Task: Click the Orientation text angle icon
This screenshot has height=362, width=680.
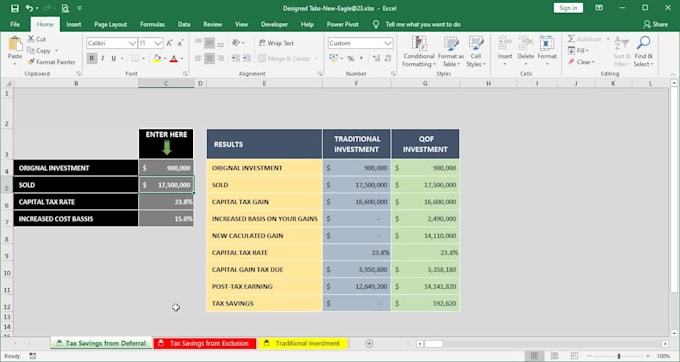Action: [236, 42]
